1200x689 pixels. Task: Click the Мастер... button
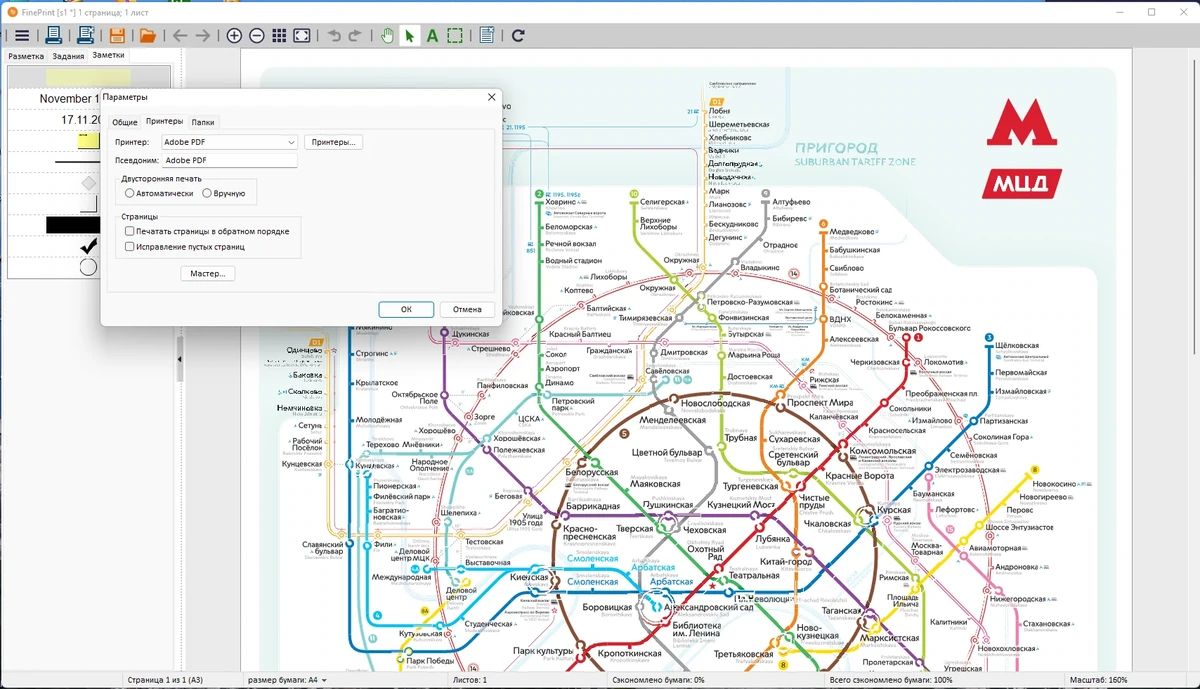[208, 273]
